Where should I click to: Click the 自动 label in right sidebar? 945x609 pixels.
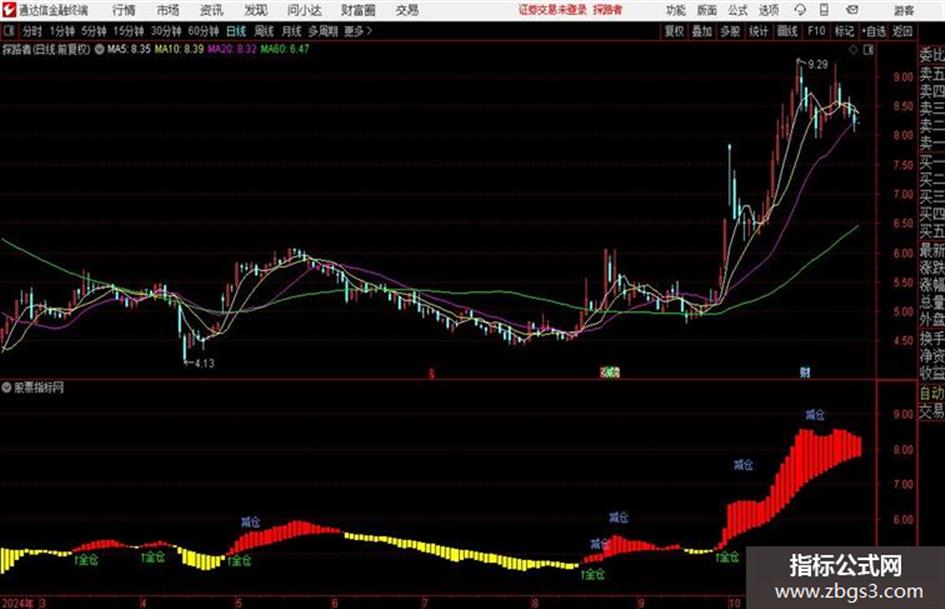[x=931, y=393]
